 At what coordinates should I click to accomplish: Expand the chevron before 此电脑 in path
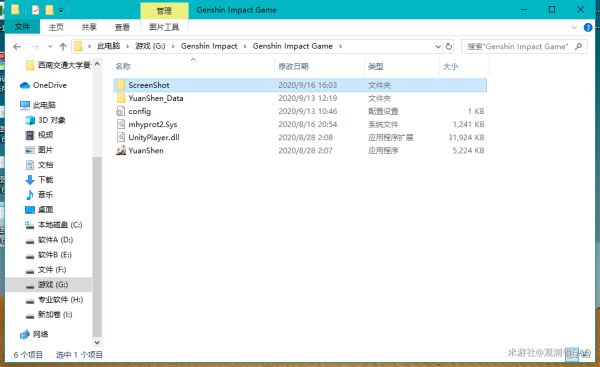[89, 46]
